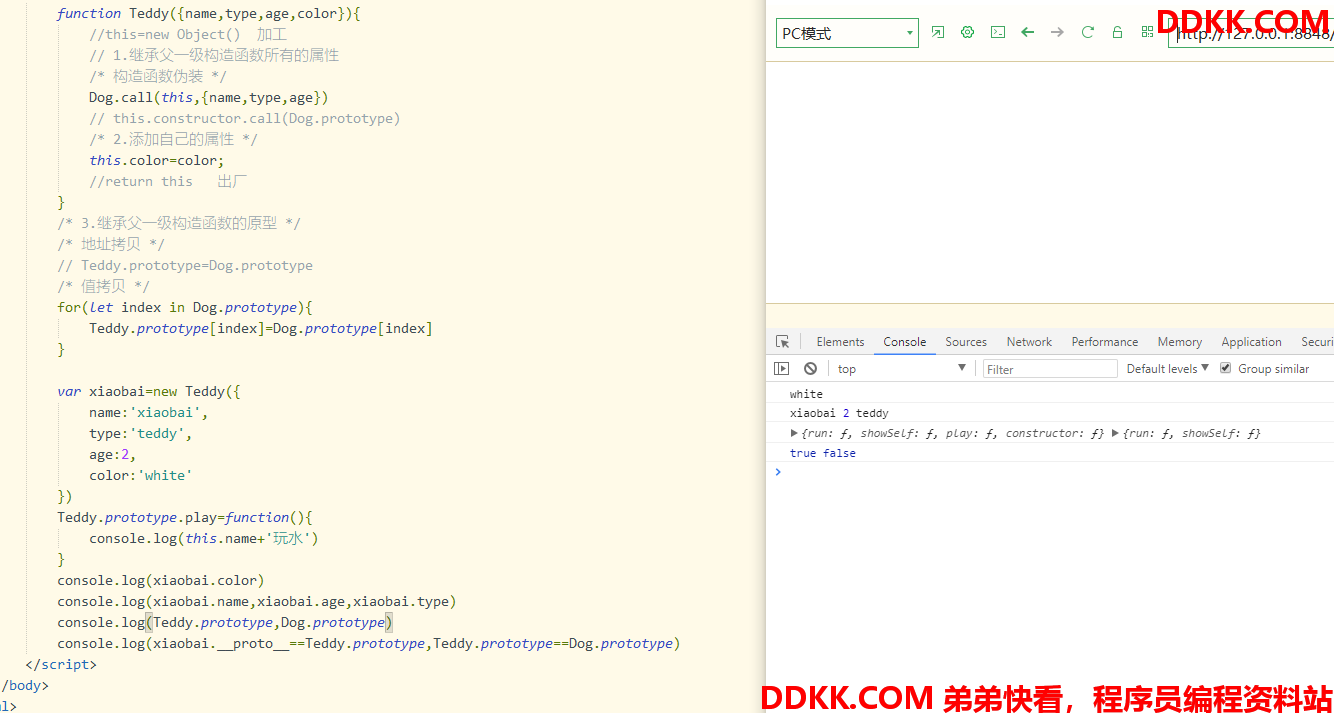Expand the logged object containing play and constructor
The image size is (1334, 713).
pyautogui.click(x=794, y=433)
